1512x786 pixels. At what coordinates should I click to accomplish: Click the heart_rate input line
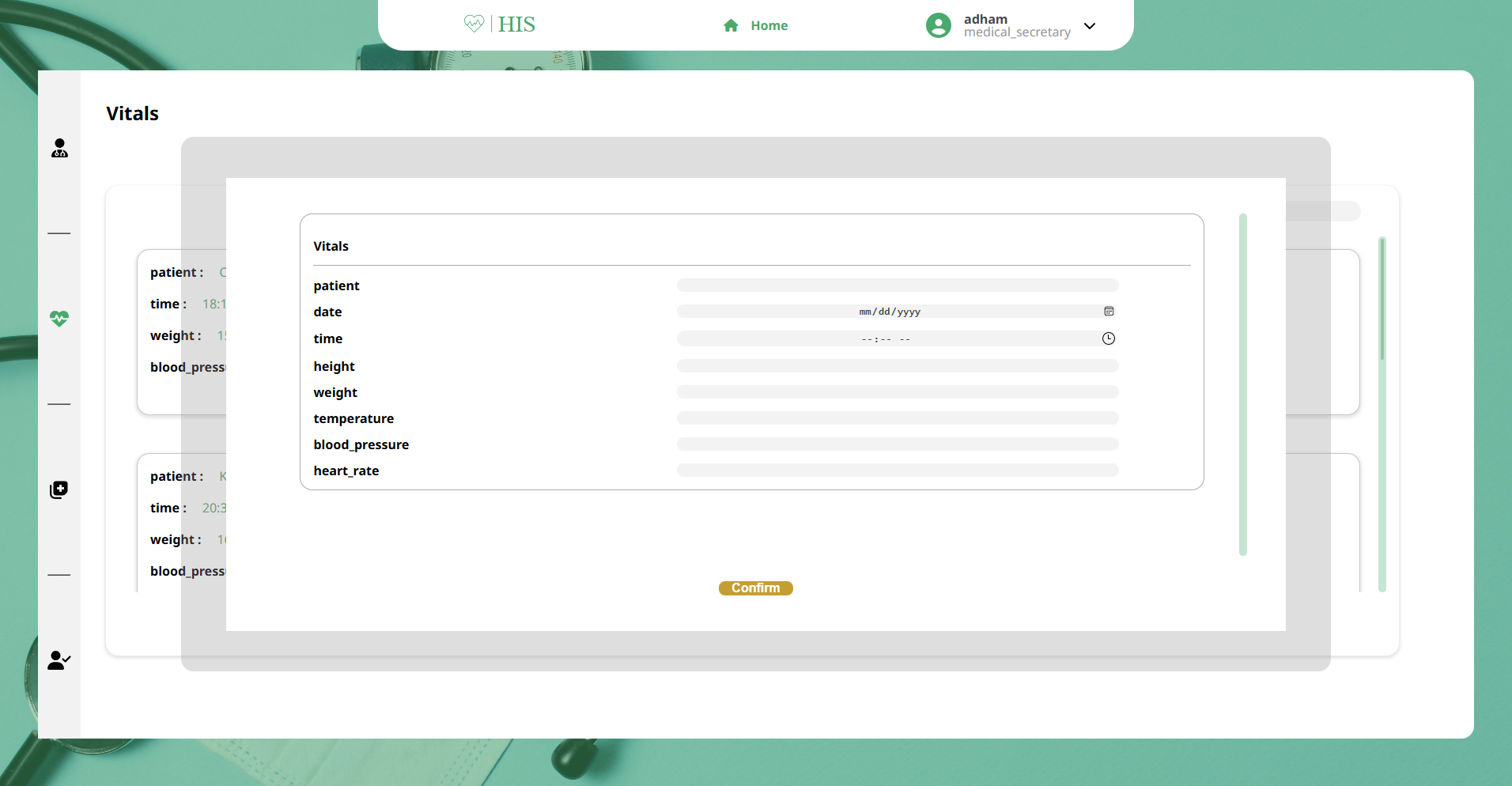[x=898, y=470]
